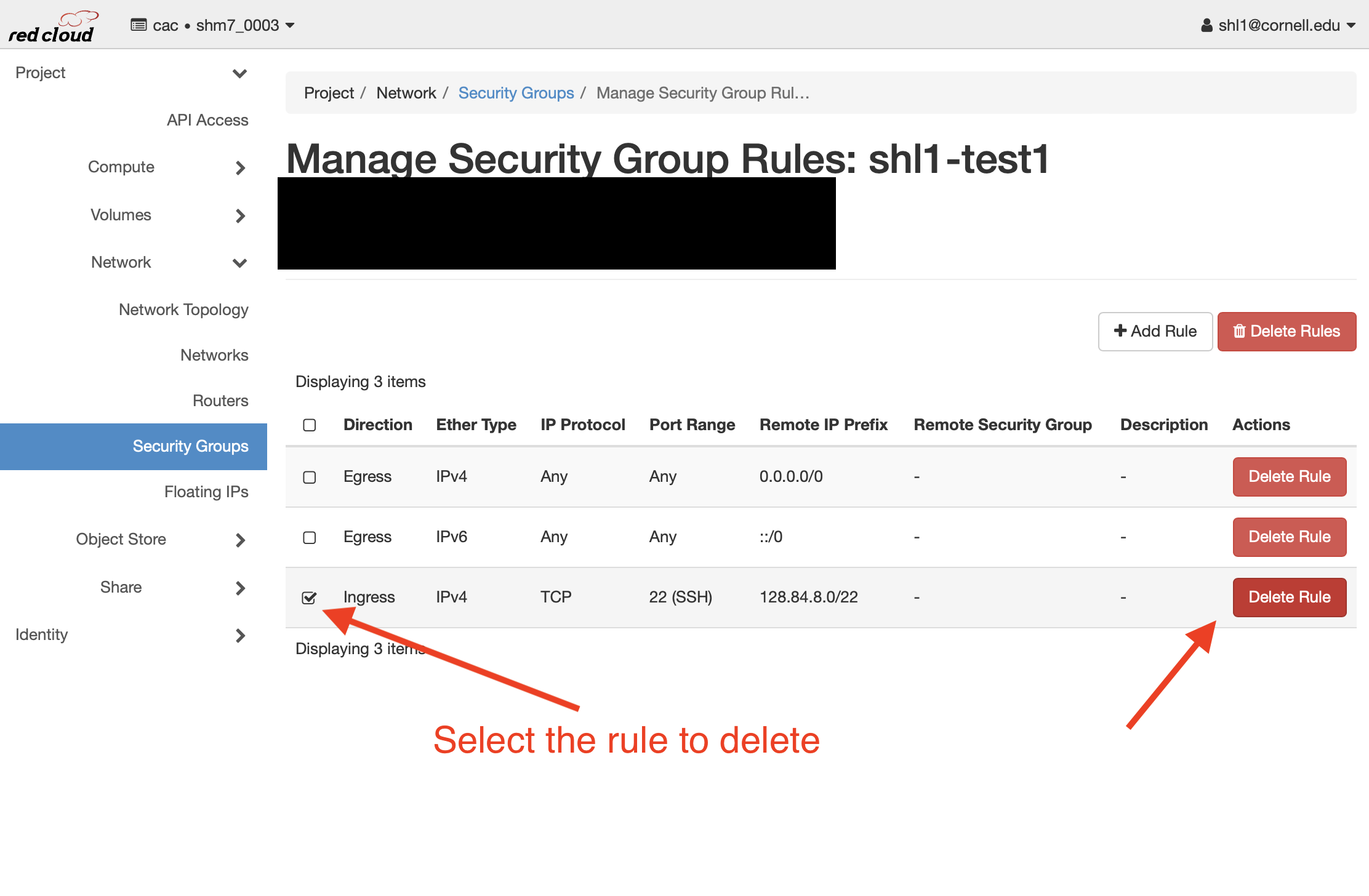The width and height of the screenshot is (1369, 896).
Task: Open Network Topology page
Action: pyautogui.click(x=183, y=310)
